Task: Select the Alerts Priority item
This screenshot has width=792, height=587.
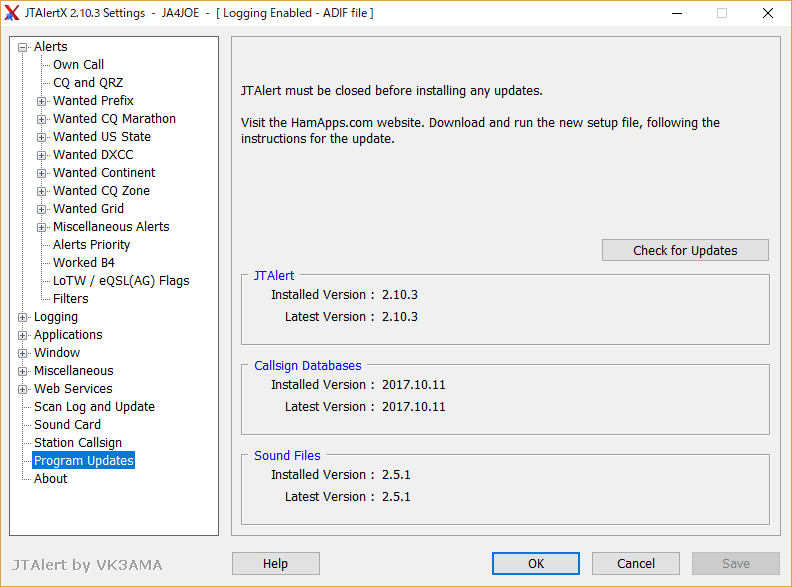Action: point(91,244)
